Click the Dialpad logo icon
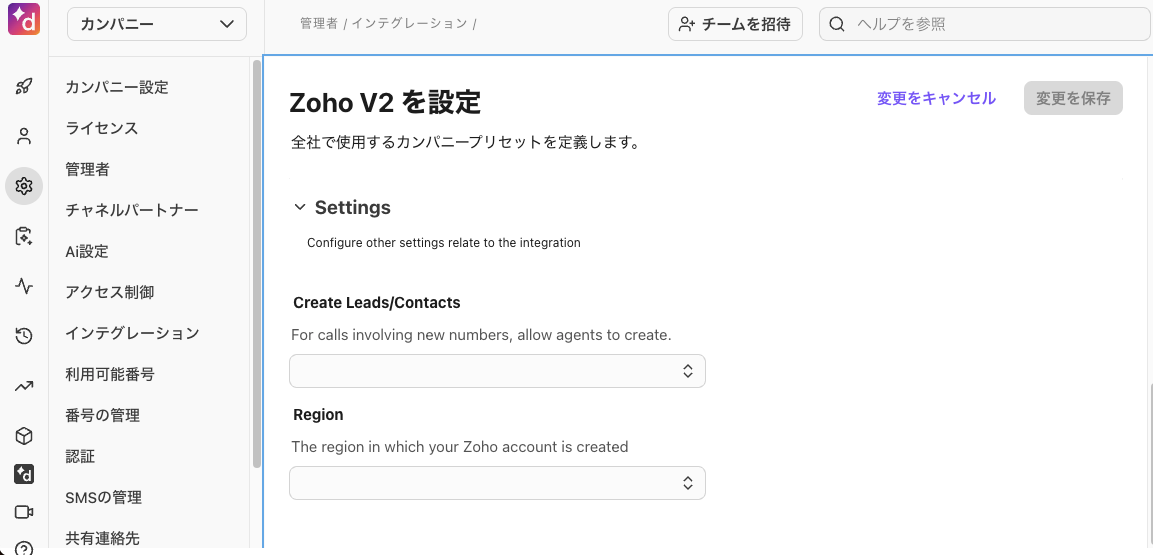The height and width of the screenshot is (555, 1153). (24, 18)
